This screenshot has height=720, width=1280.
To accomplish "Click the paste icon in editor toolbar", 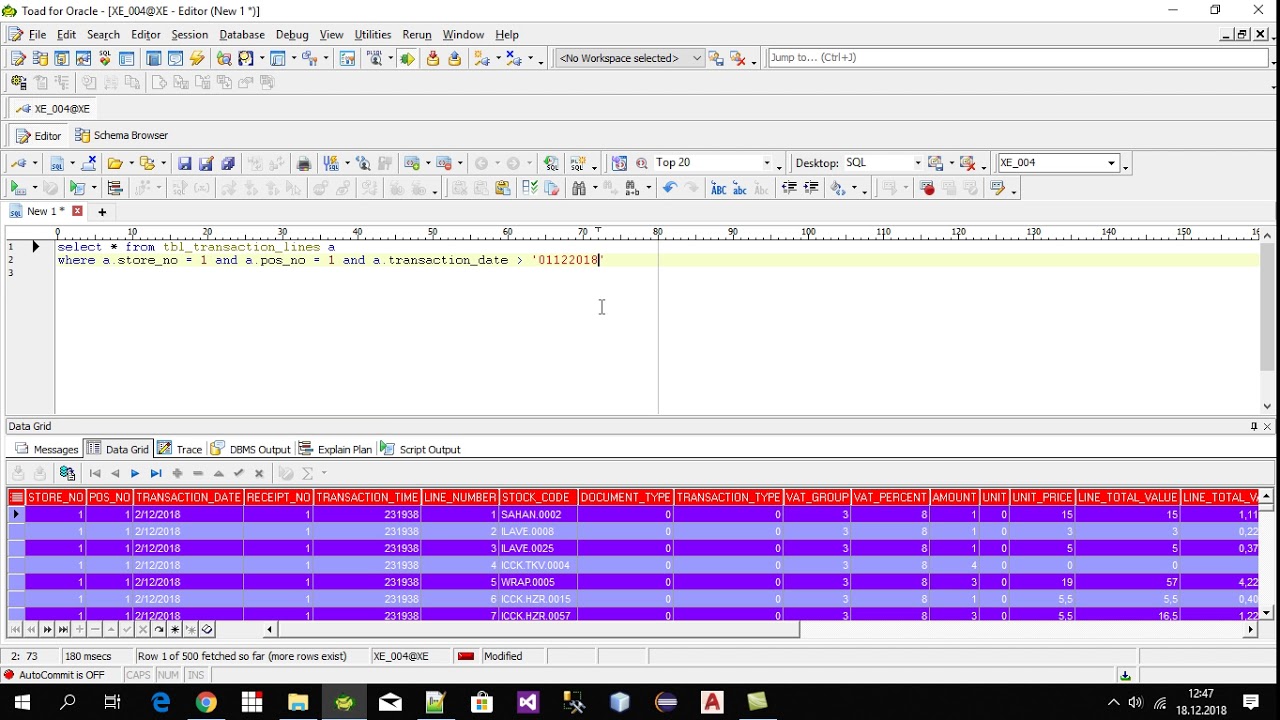I will (x=502, y=188).
